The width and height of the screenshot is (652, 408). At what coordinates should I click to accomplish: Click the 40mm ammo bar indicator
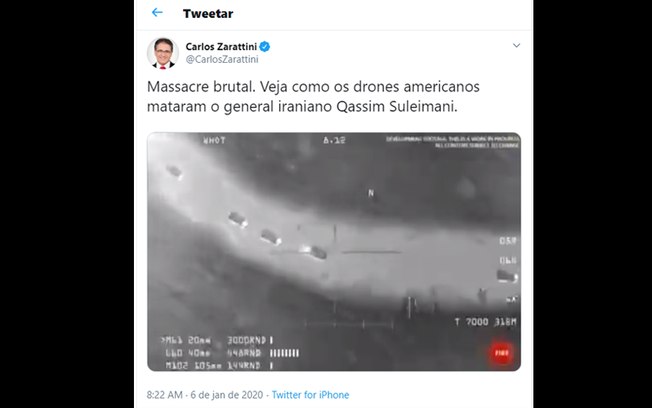pos(284,353)
